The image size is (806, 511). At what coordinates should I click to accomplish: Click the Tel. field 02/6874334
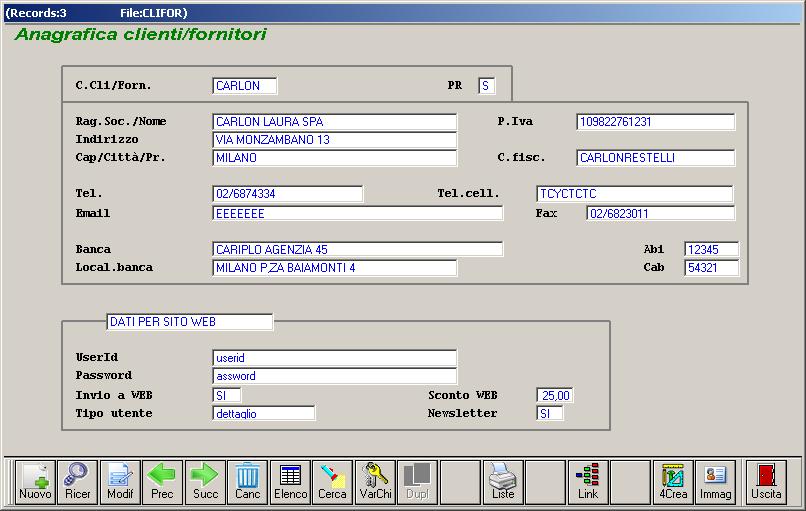[287, 194]
